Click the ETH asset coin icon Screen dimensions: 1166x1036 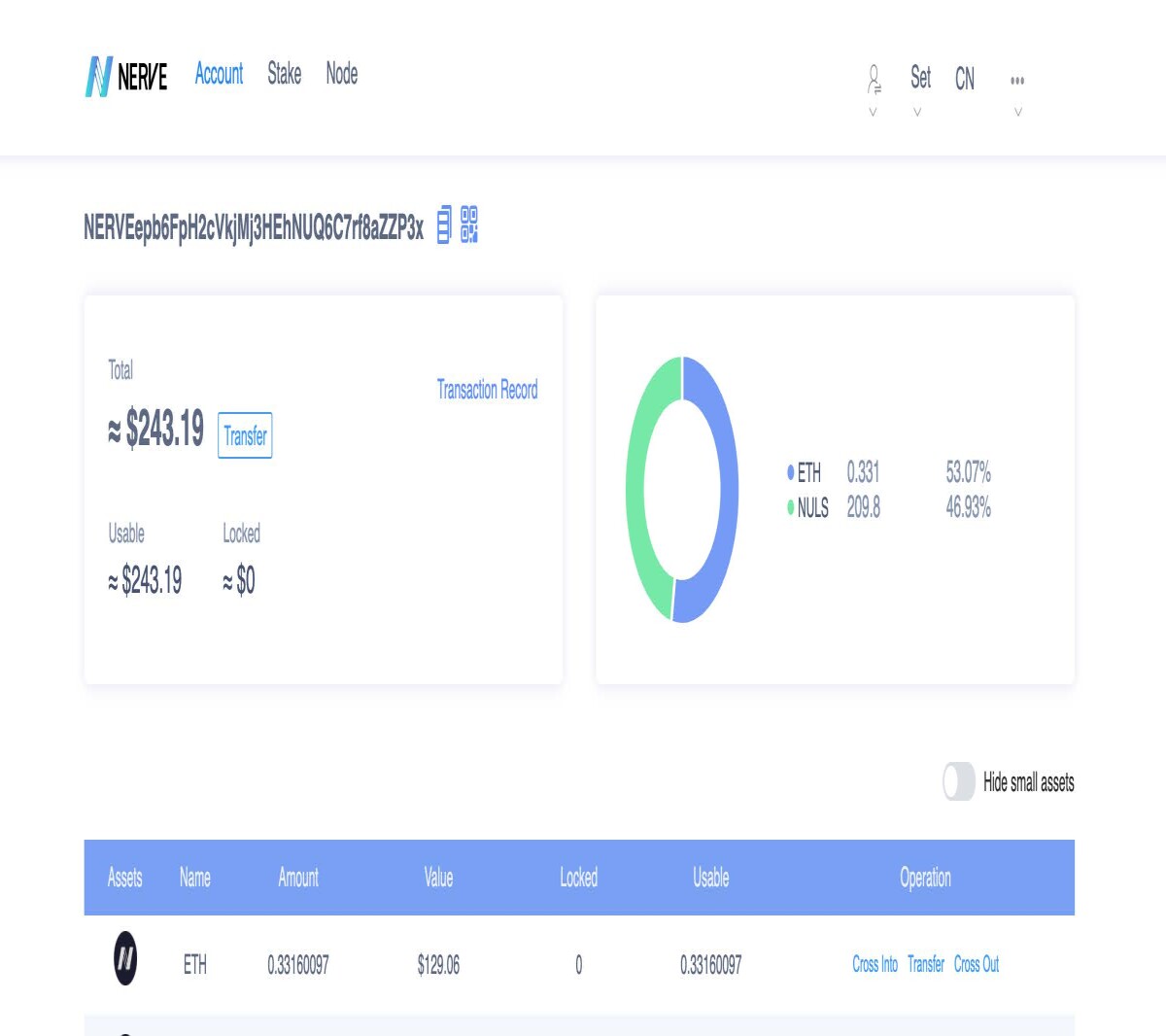(x=125, y=958)
